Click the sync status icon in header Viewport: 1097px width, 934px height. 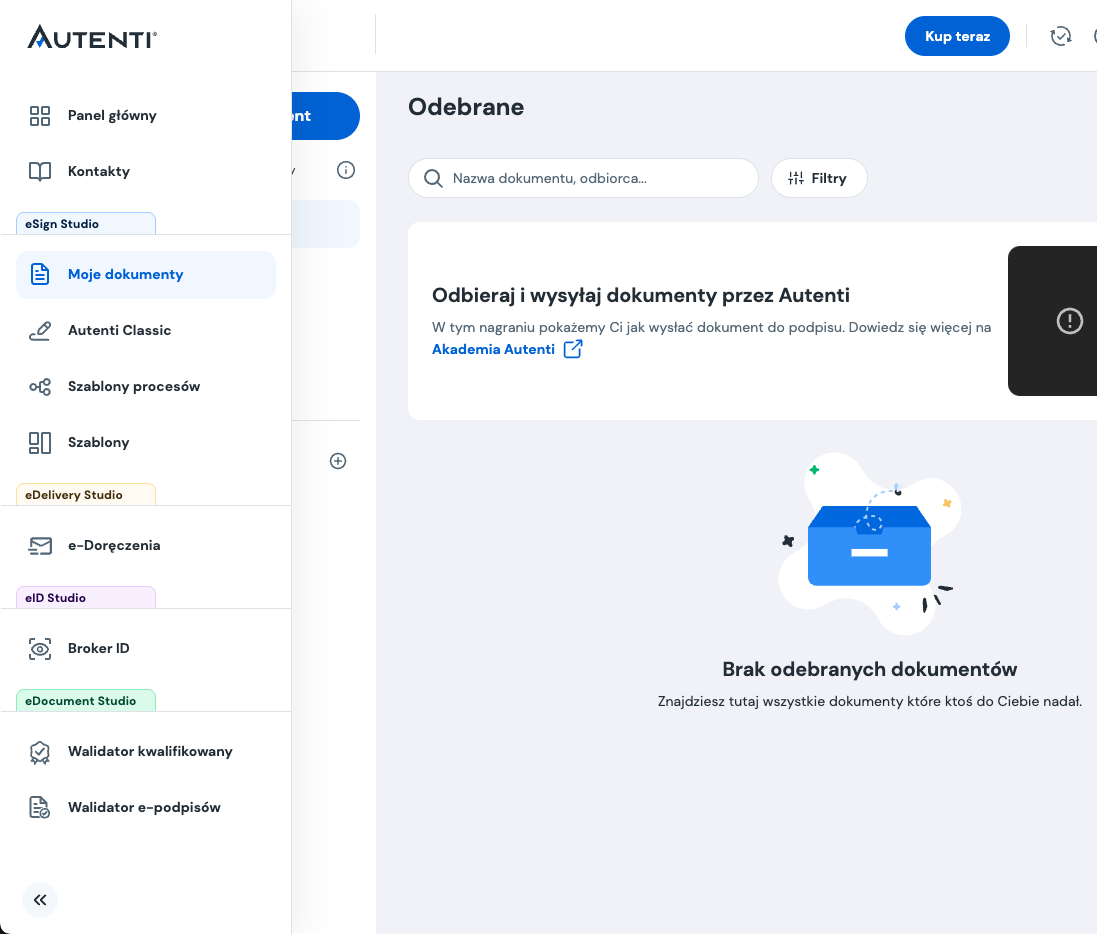point(1060,36)
